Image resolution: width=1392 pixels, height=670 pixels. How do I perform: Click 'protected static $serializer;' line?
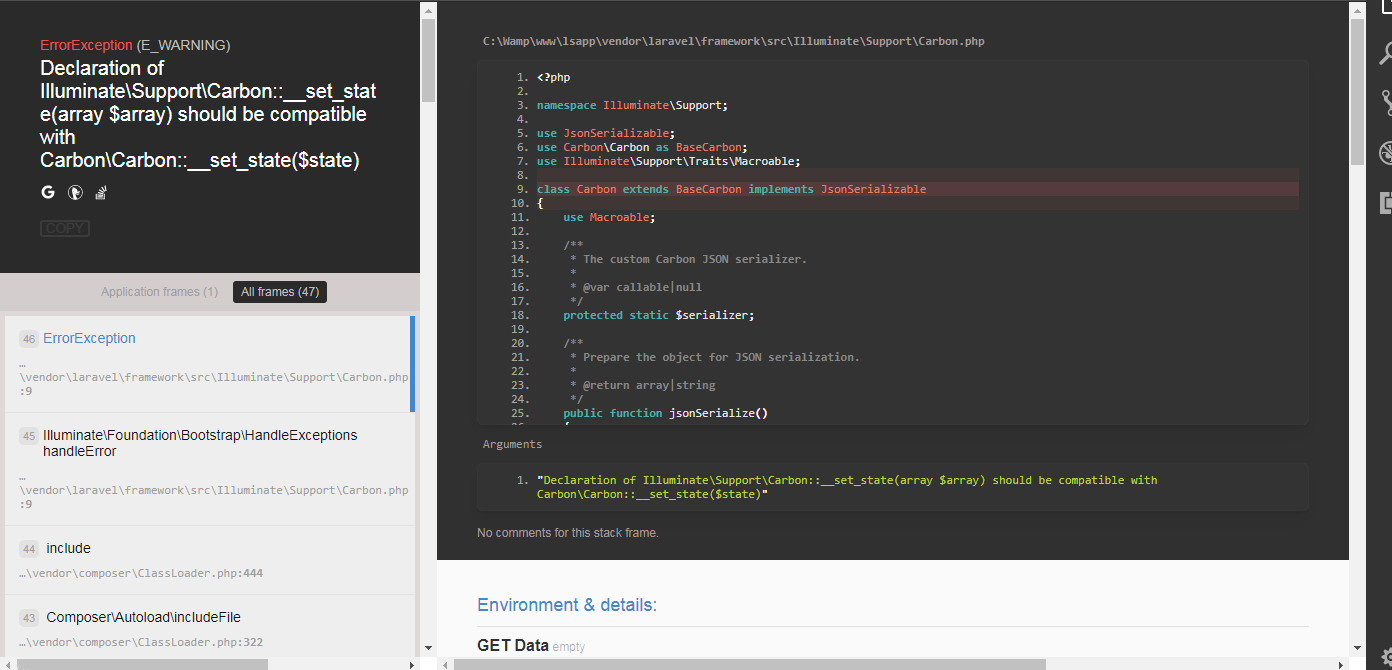658,315
